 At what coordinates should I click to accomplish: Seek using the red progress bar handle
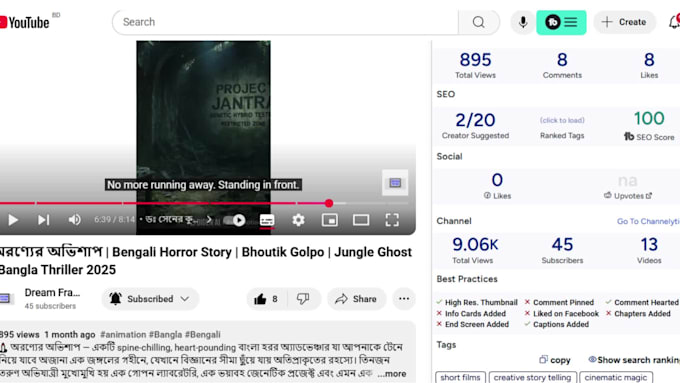[x=329, y=203]
